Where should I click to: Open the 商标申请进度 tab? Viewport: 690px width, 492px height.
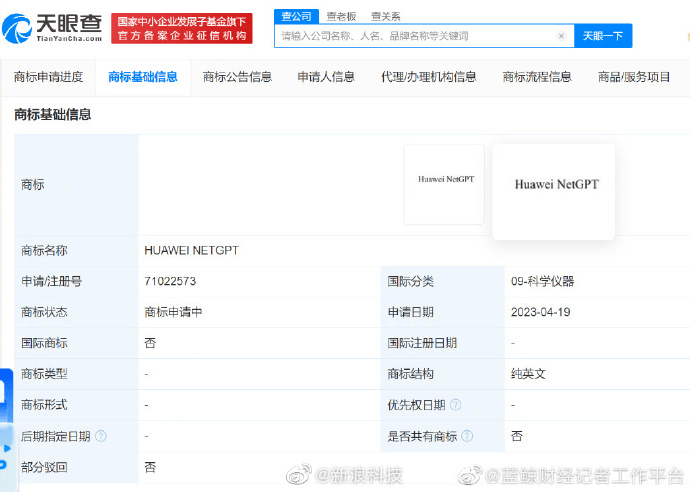[x=48, y=77]
